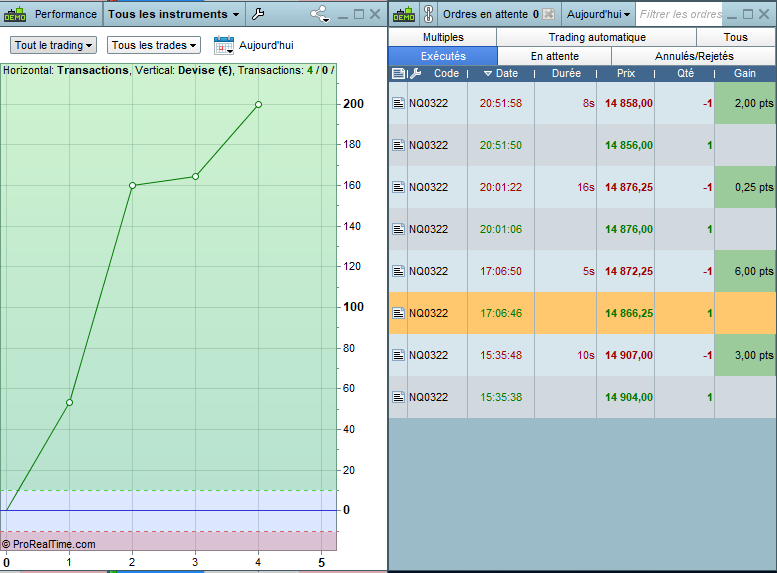Viewport: 777px width, 573px height.
Task: Click price 14 858,00 cell
Action: click(625, 103)
